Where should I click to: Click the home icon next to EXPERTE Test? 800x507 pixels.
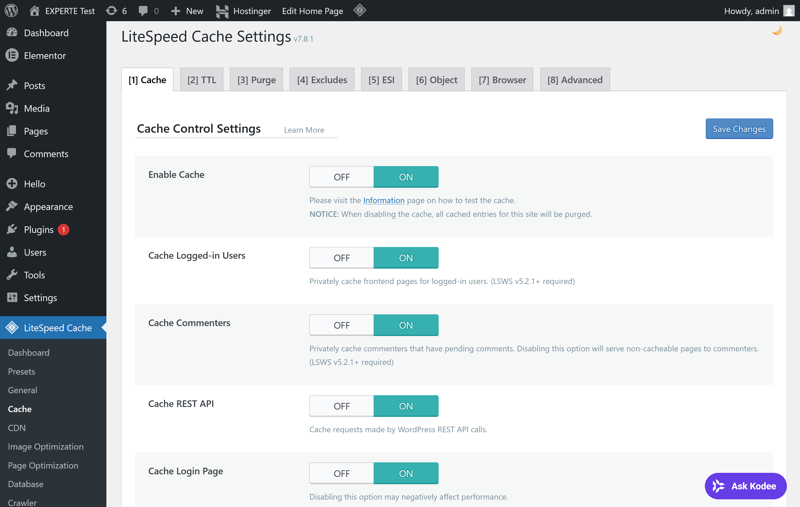(x=34, y=10)
